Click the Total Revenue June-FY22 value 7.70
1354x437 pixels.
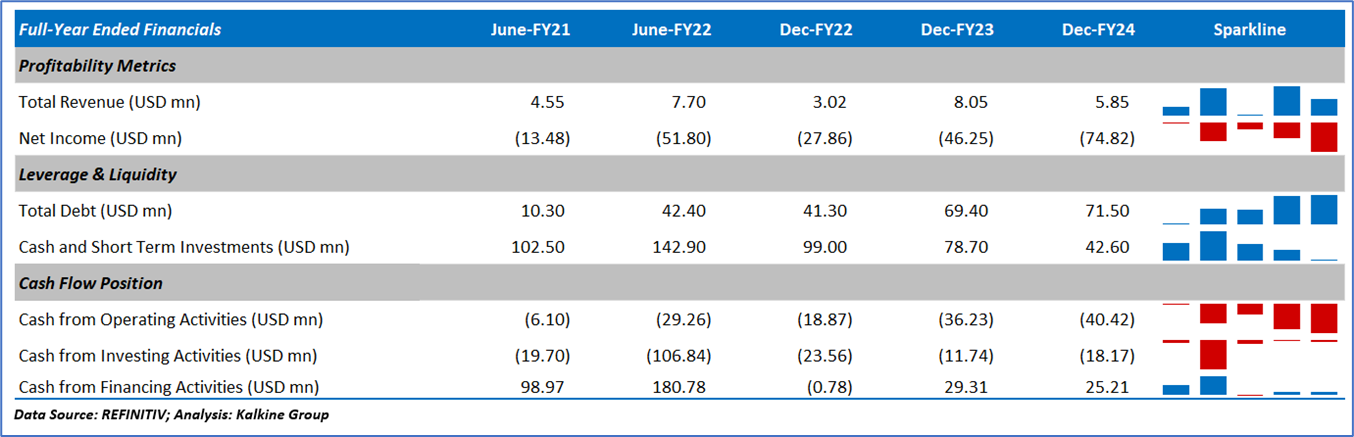(691, 102)
